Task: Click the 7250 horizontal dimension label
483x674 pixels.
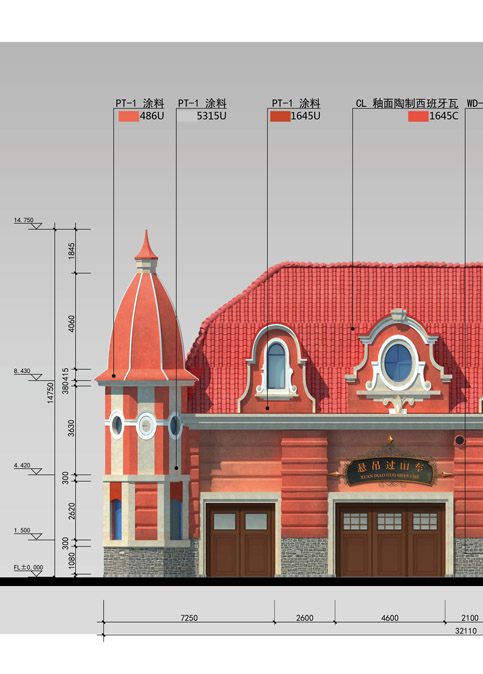Action: (x=189, y=618)
